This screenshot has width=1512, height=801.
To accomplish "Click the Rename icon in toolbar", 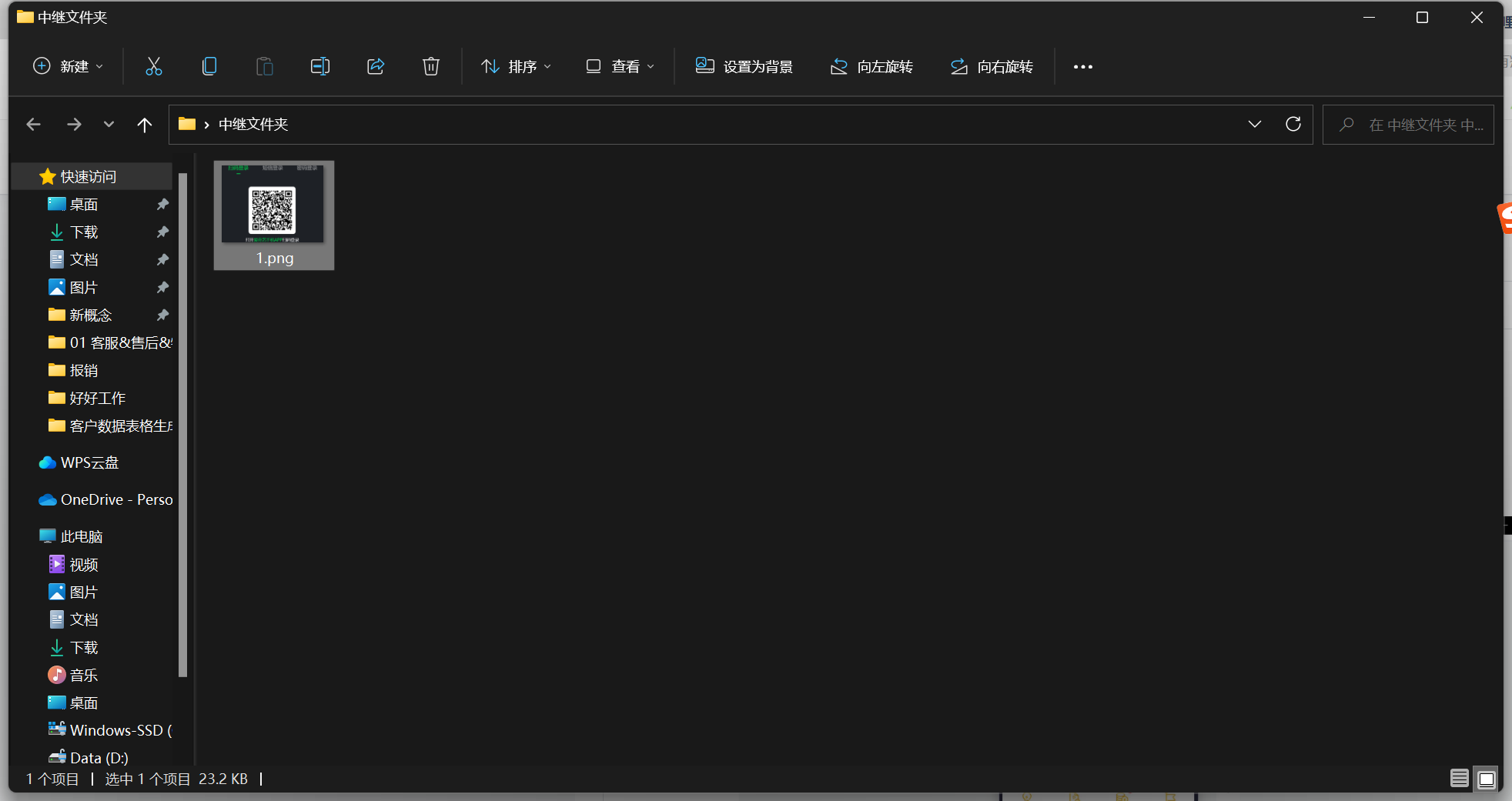I will pos(319,67).
